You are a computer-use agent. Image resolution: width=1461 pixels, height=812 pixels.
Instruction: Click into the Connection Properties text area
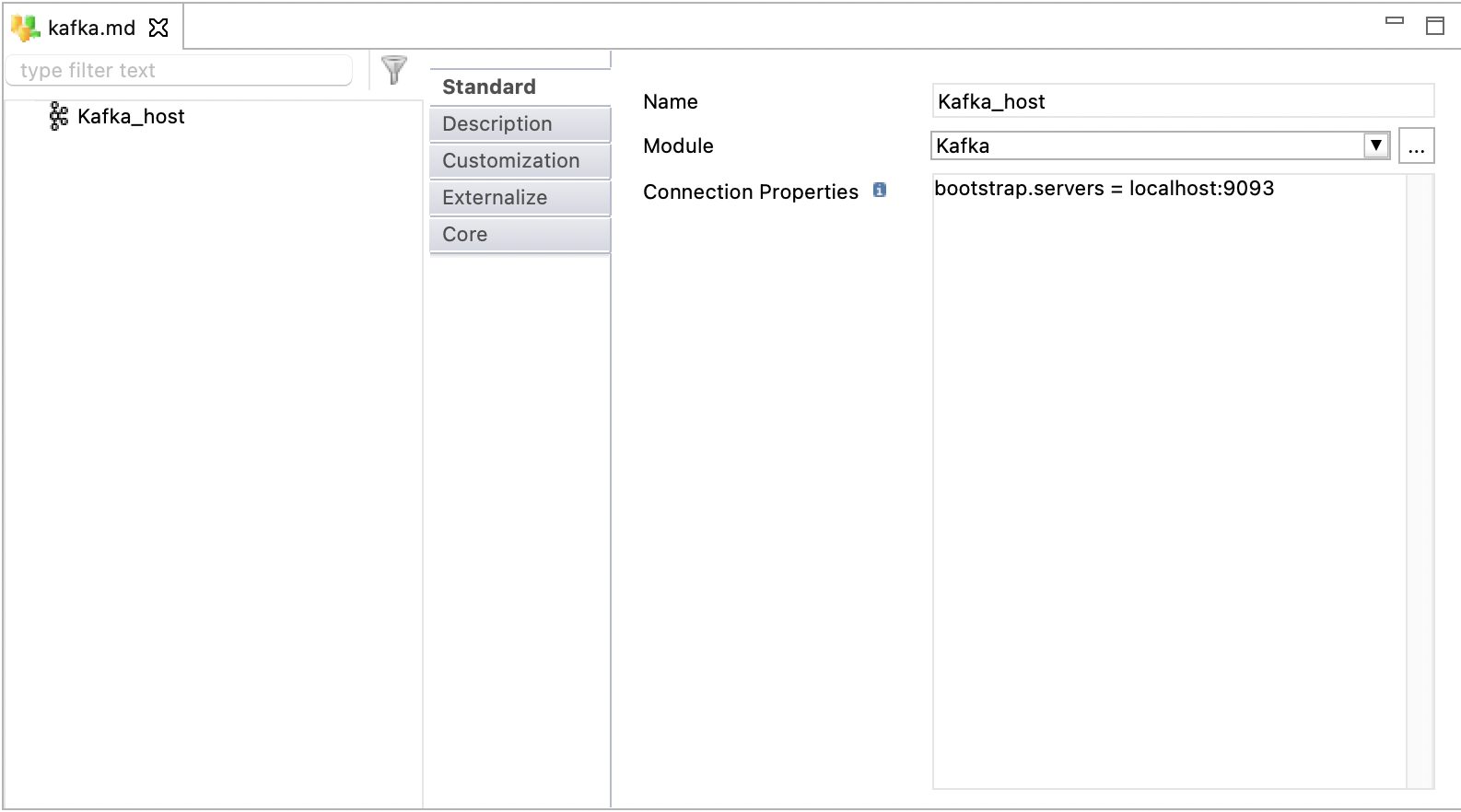[1170, 481]
